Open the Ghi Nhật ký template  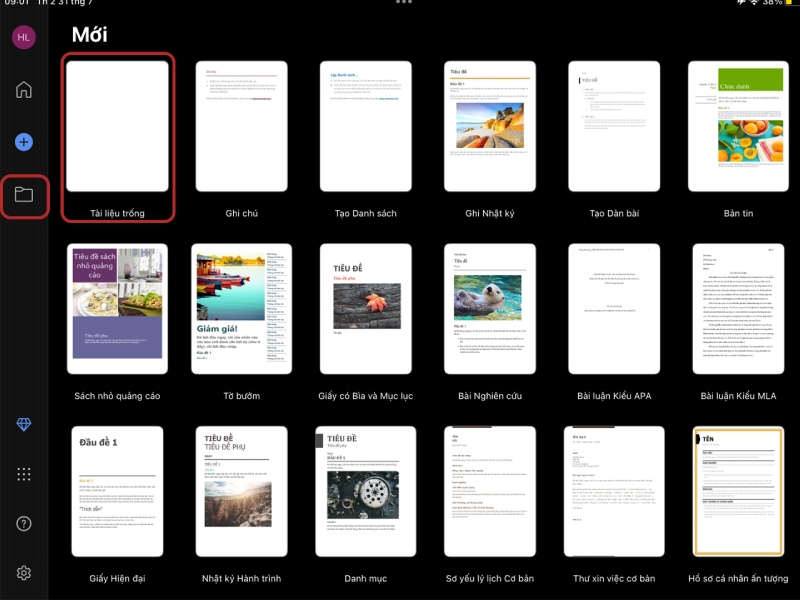pyautogui.click(x=490, y=127)
